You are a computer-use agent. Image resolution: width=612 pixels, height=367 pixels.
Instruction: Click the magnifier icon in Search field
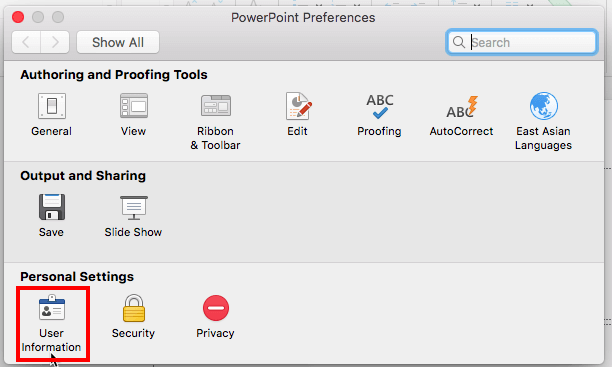[459, 42]
